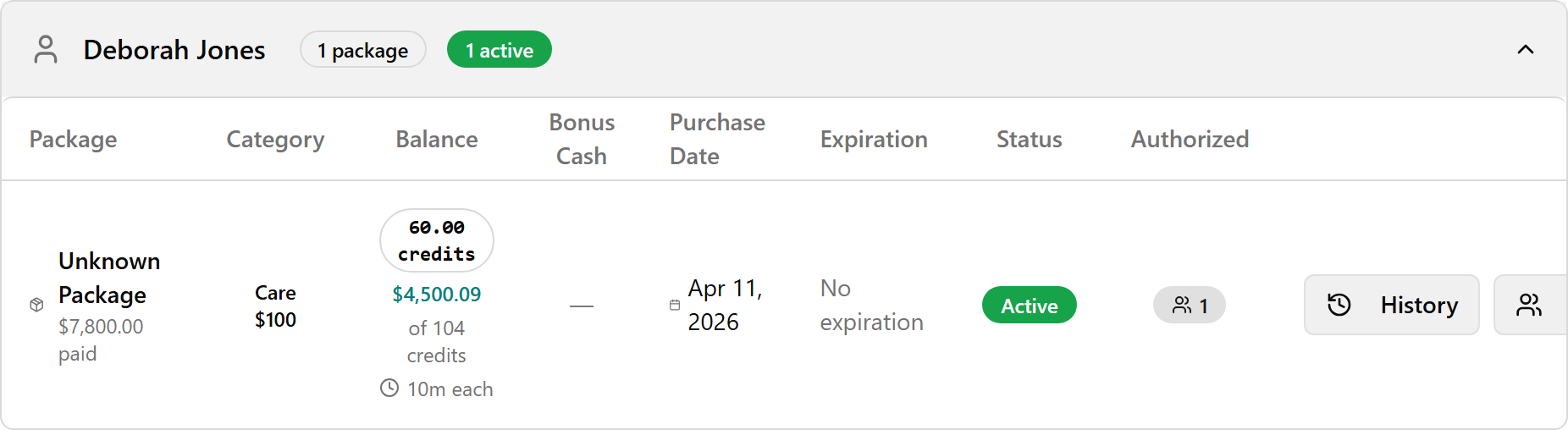Click the Balance column header
This screenshot has width=1568, height=430.
pos(437,139)
